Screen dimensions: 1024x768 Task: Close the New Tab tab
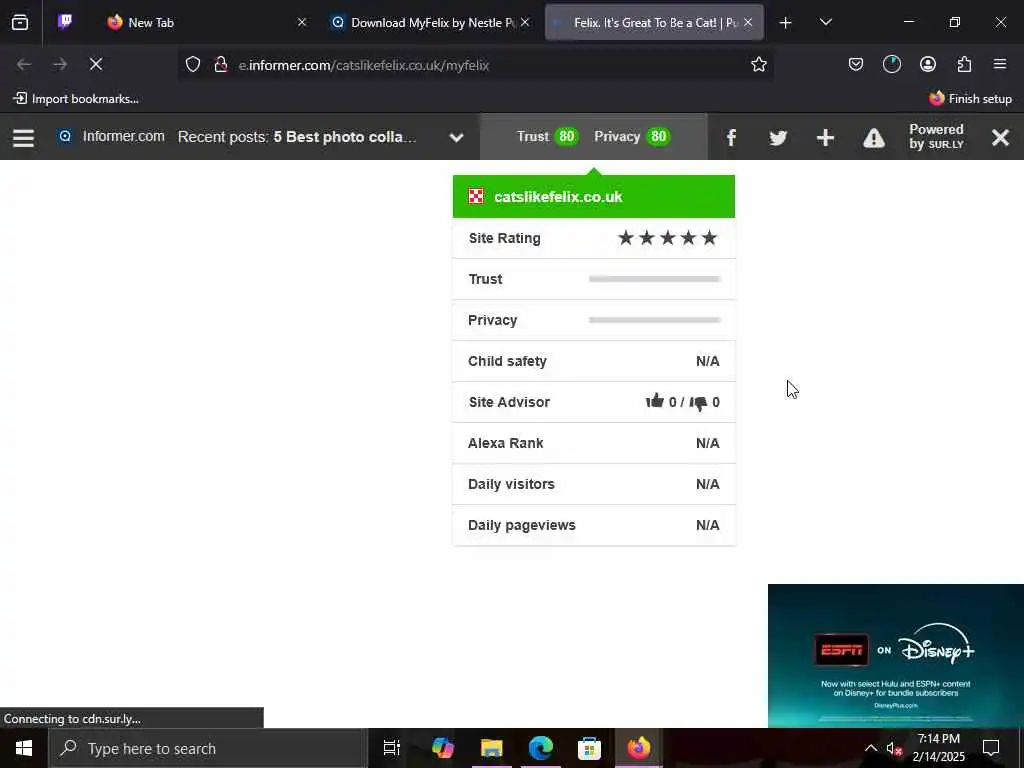click(x=302, y=22)
